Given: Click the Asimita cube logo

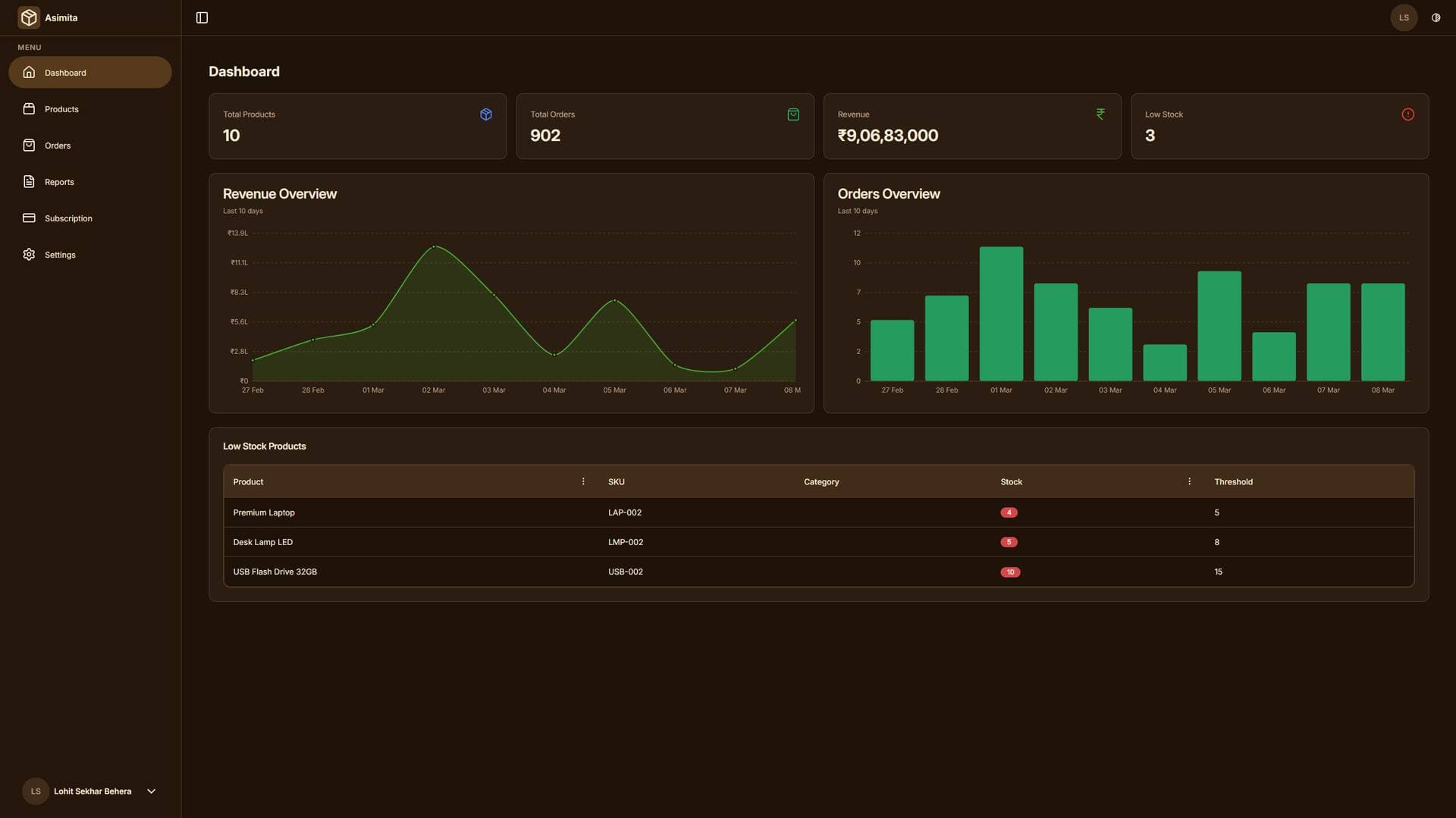Looking at the screenshot, I should pyautogui.click(x=29, y=17).
